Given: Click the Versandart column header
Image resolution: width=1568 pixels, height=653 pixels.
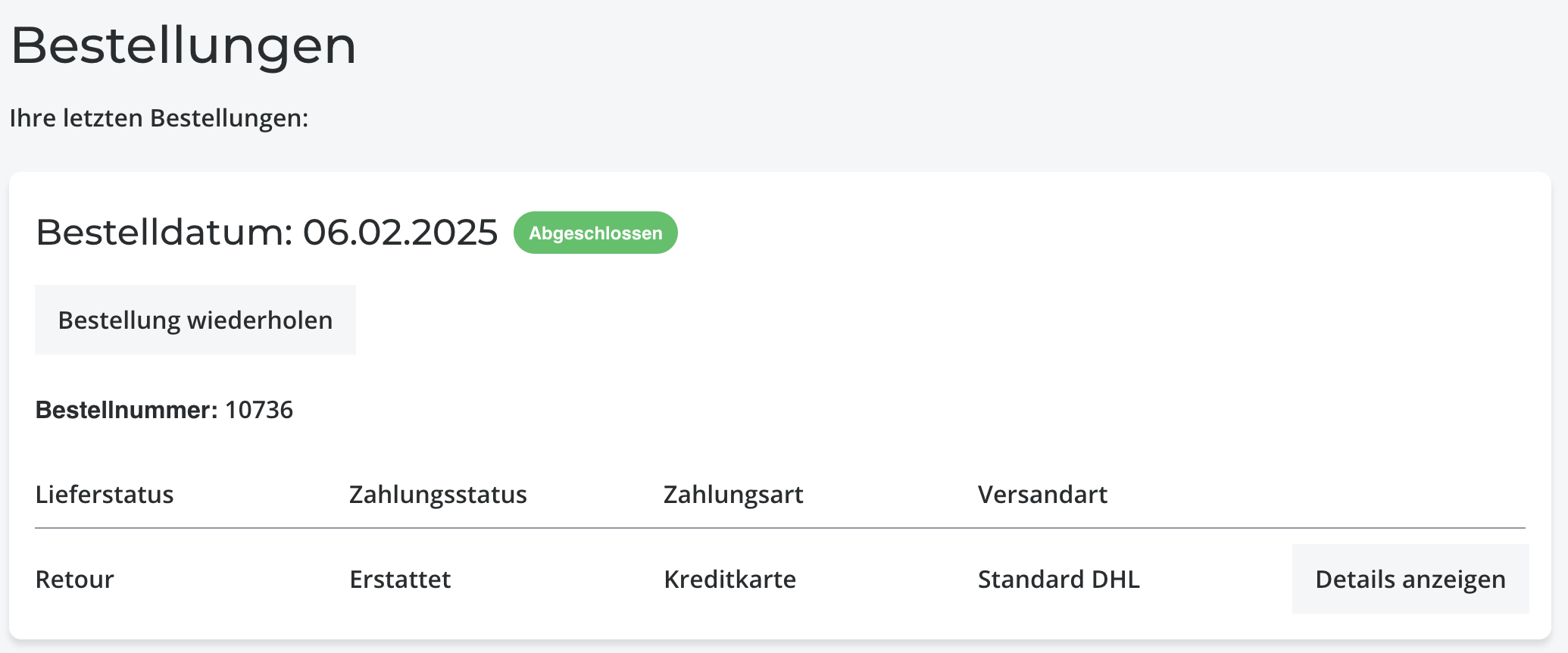Looking at the screenshot, I should pos(1042,495).
